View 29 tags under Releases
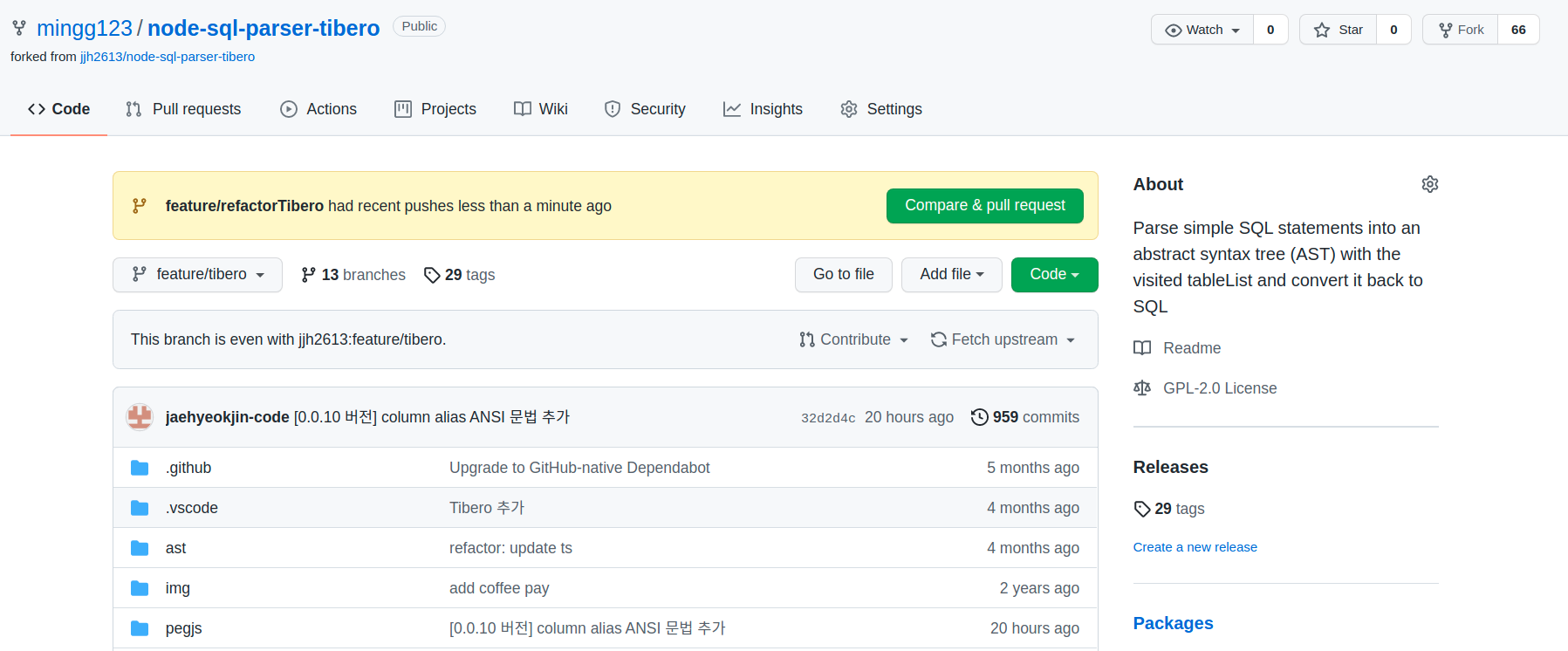This screenshot has width=1568, height=651. 1169,509
